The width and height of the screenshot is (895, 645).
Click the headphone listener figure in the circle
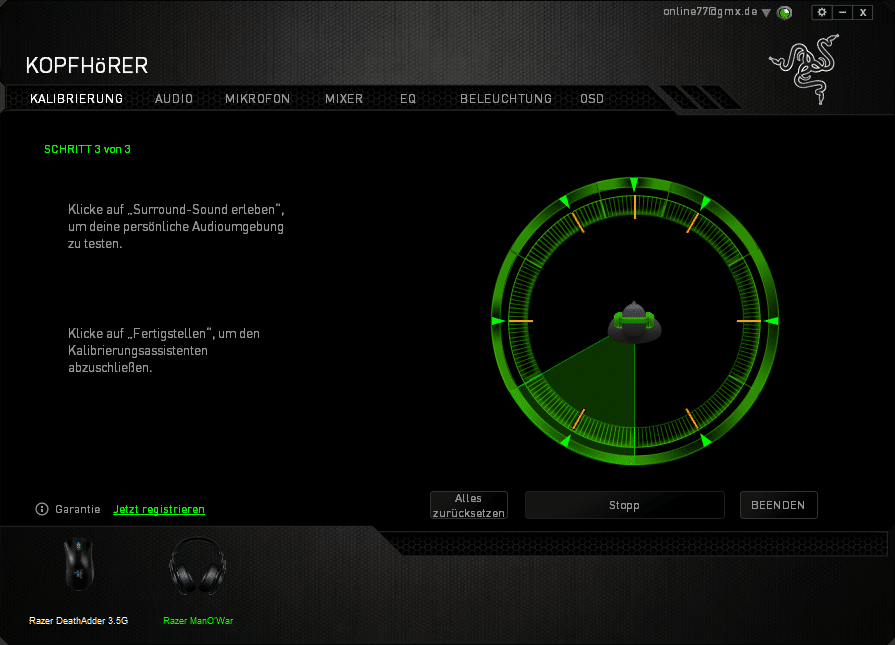634,322
